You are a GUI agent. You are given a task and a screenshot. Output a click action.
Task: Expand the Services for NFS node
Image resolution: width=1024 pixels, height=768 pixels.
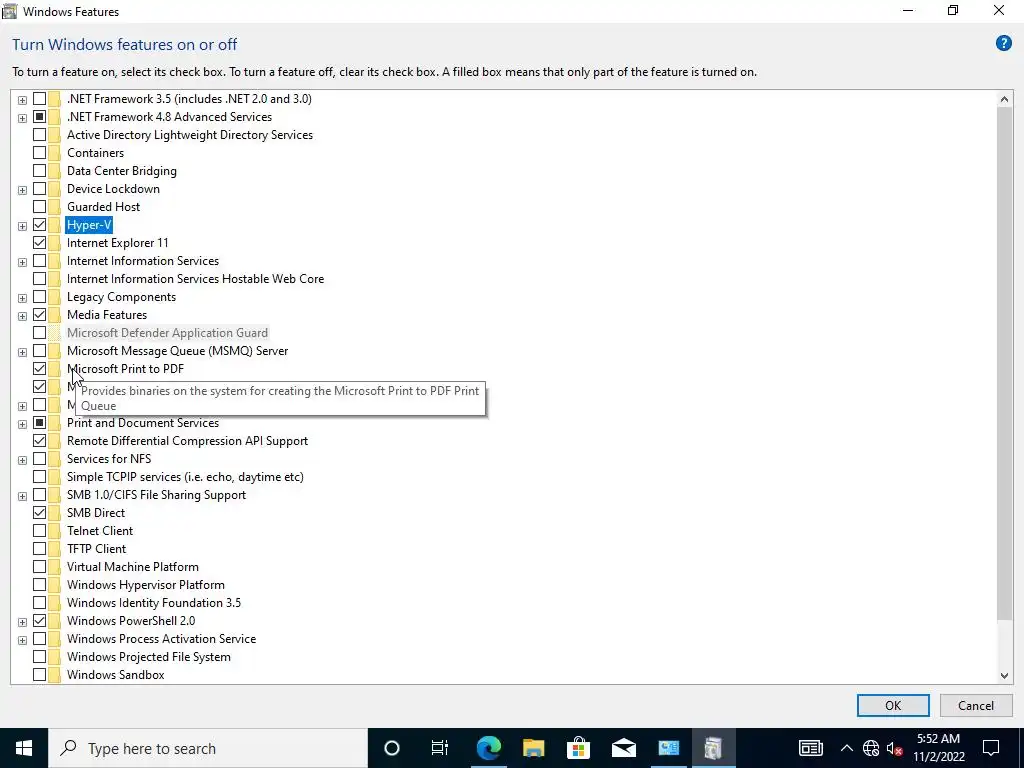[22, 460]
